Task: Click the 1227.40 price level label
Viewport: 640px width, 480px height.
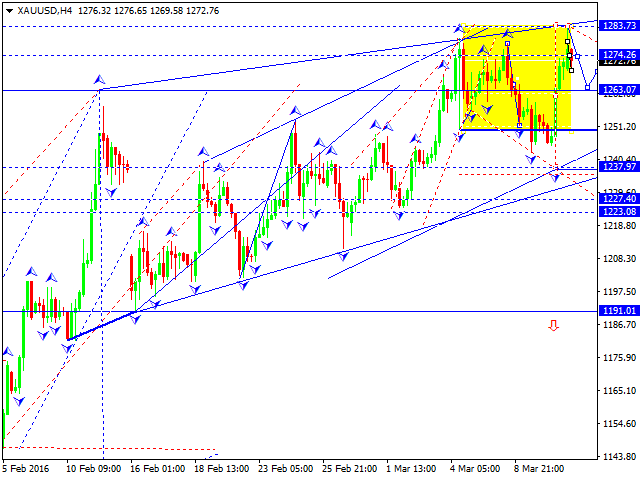Action: (619, 198)
